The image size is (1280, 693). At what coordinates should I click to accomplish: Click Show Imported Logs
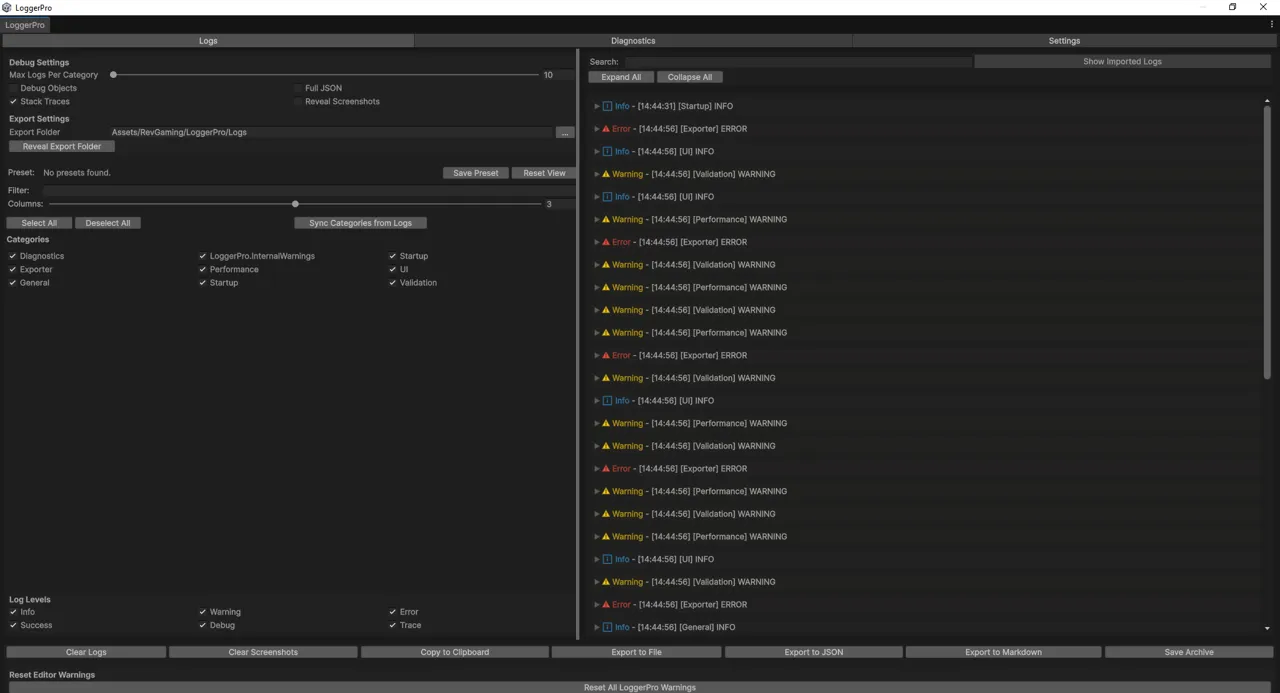coord(1122,62)
